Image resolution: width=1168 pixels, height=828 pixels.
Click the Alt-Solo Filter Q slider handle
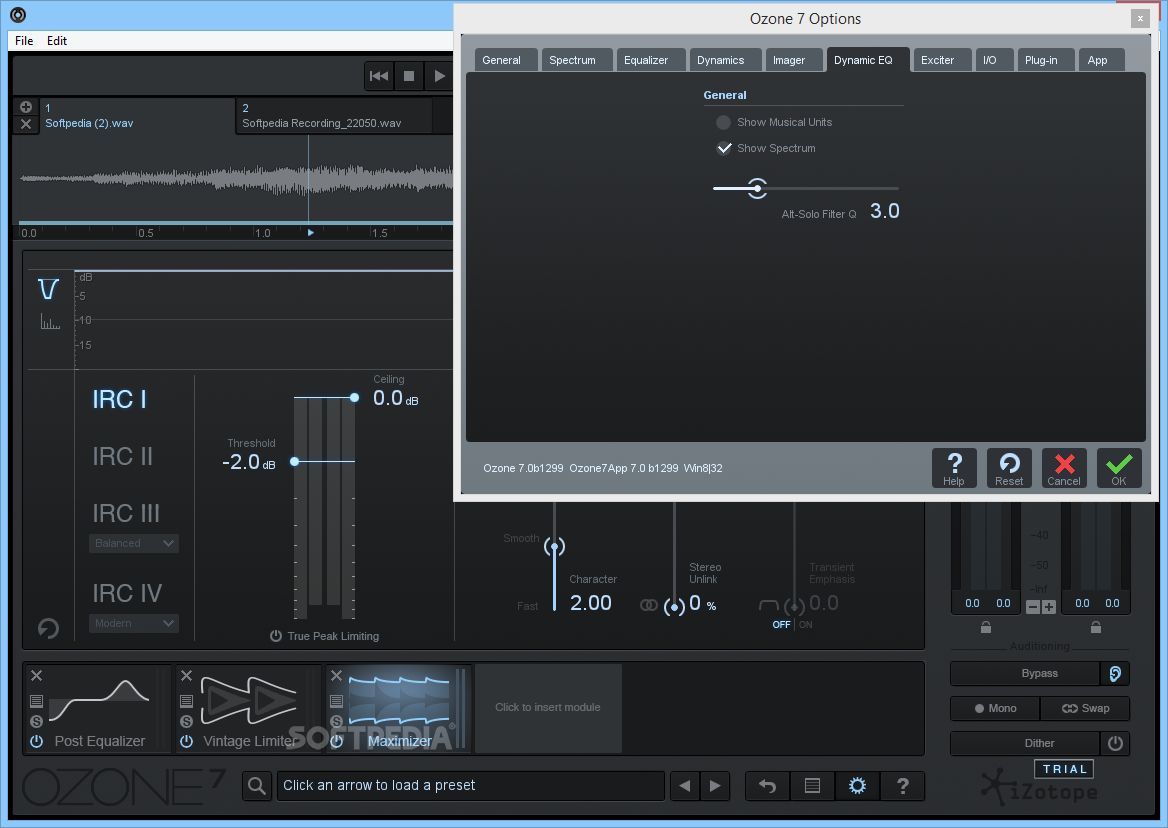point(757,188)
